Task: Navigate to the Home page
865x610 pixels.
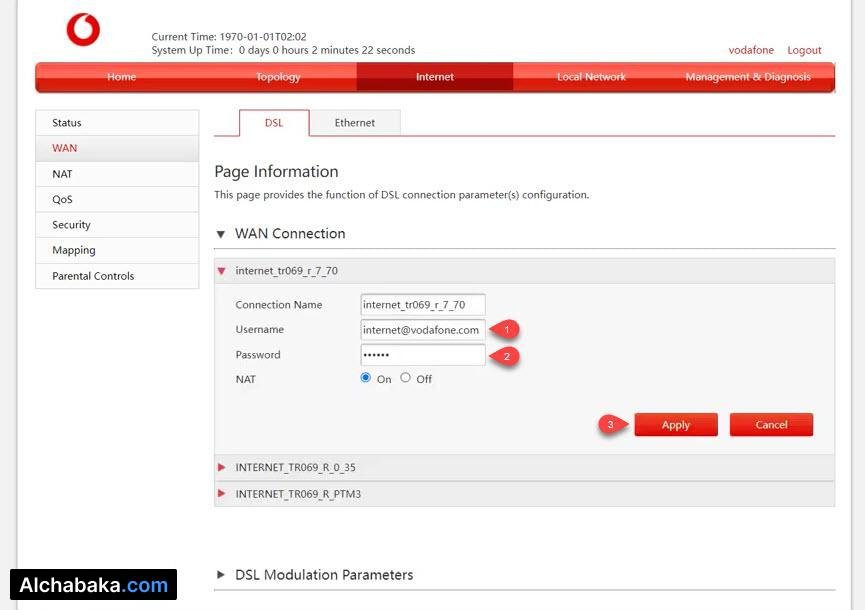Action: 121,76
